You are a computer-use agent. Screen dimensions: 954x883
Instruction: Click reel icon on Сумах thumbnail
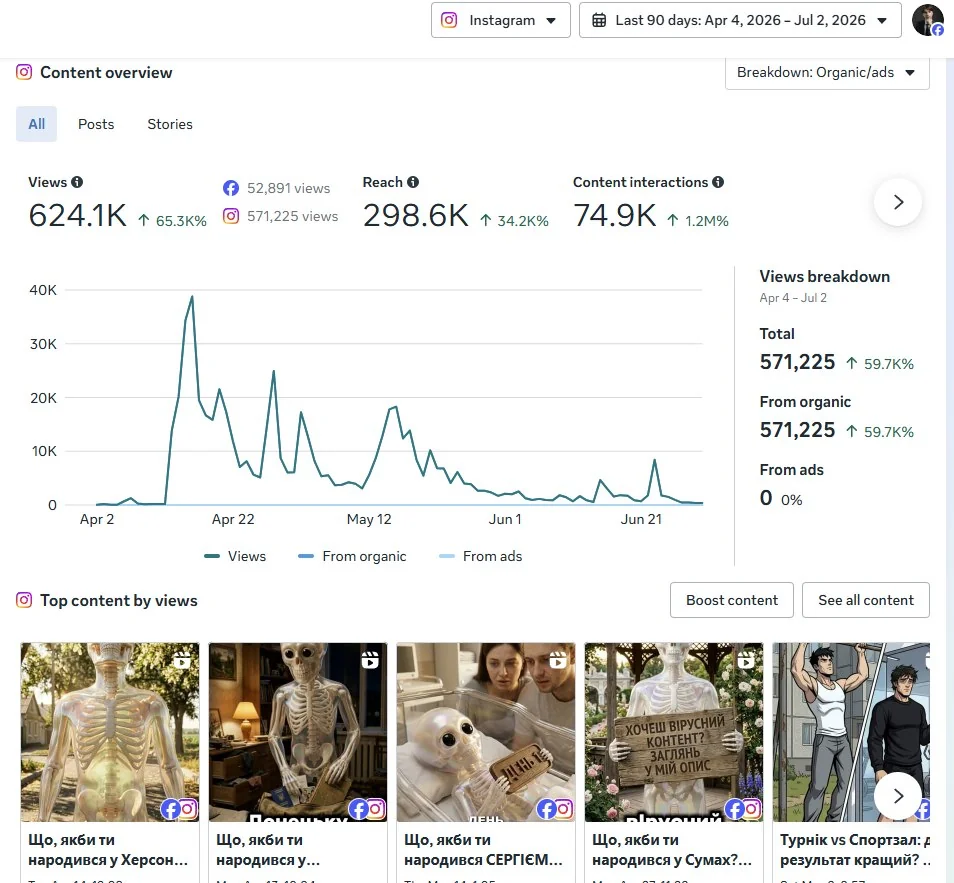[x=746, y=660]
